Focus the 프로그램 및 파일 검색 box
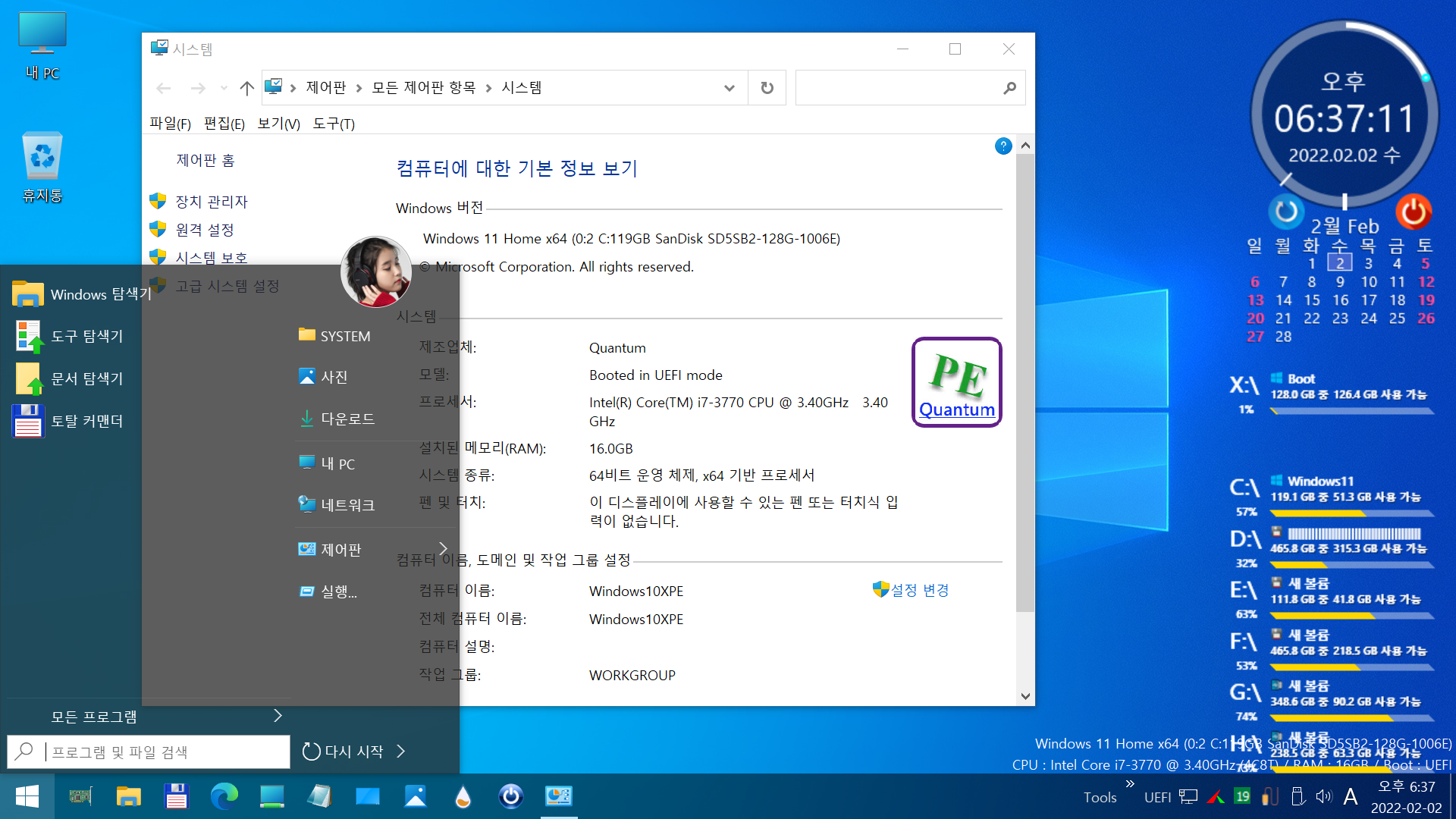Image resolution: width=1456 pixels, height=819 pixels. click(x=149, y=752)
